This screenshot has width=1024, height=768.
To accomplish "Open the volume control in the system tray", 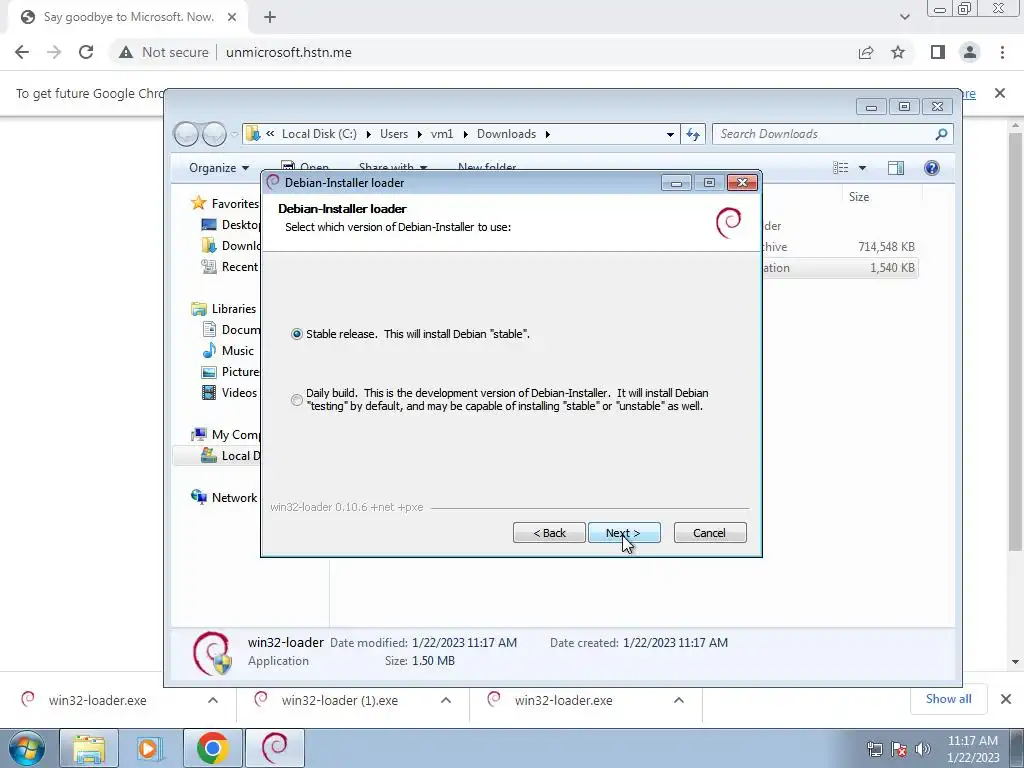I will point(923,749).
